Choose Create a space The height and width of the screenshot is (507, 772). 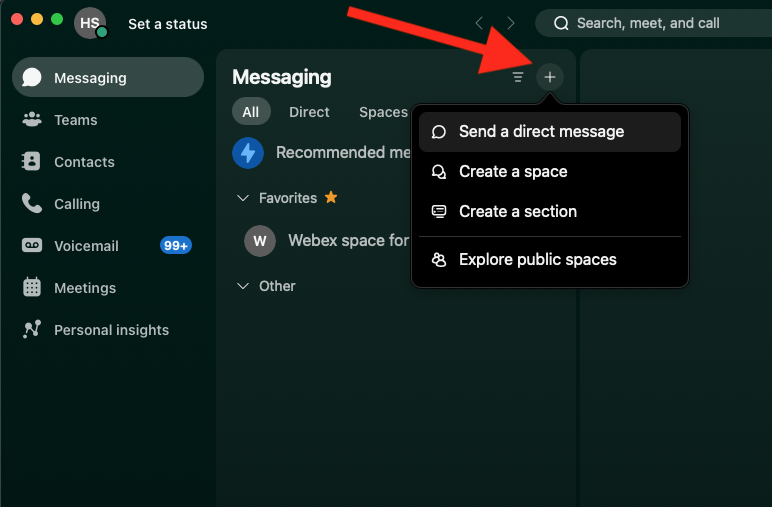coord(513,172)
